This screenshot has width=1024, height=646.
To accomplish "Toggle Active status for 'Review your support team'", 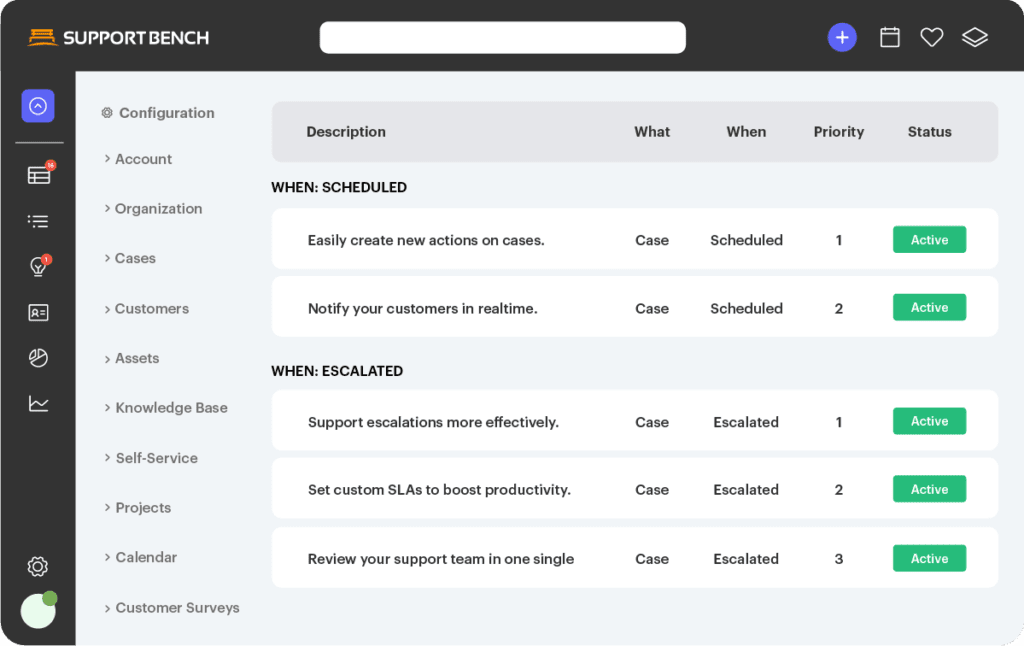I will tap(929, 558).
